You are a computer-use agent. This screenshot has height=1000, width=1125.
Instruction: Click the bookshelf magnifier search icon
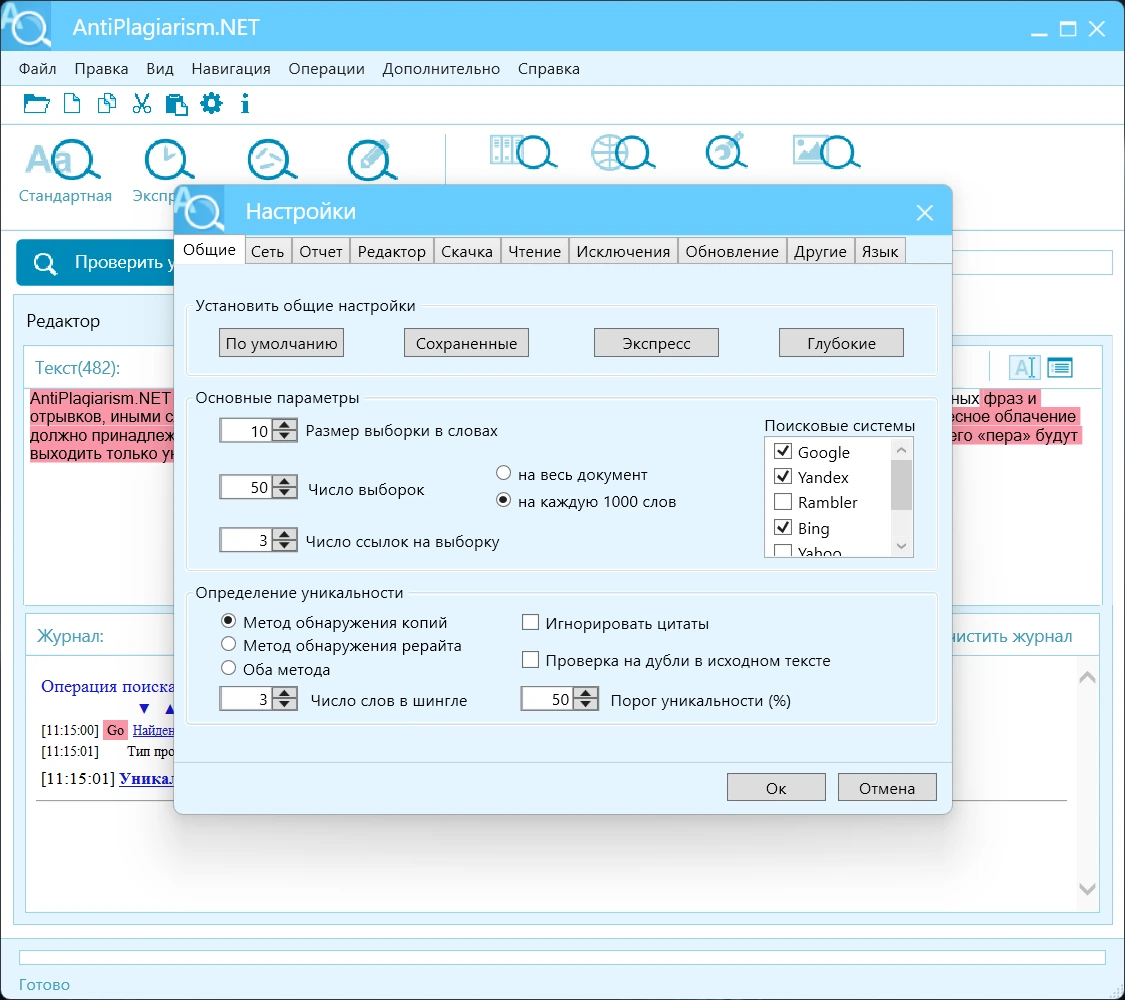[523, 152]
